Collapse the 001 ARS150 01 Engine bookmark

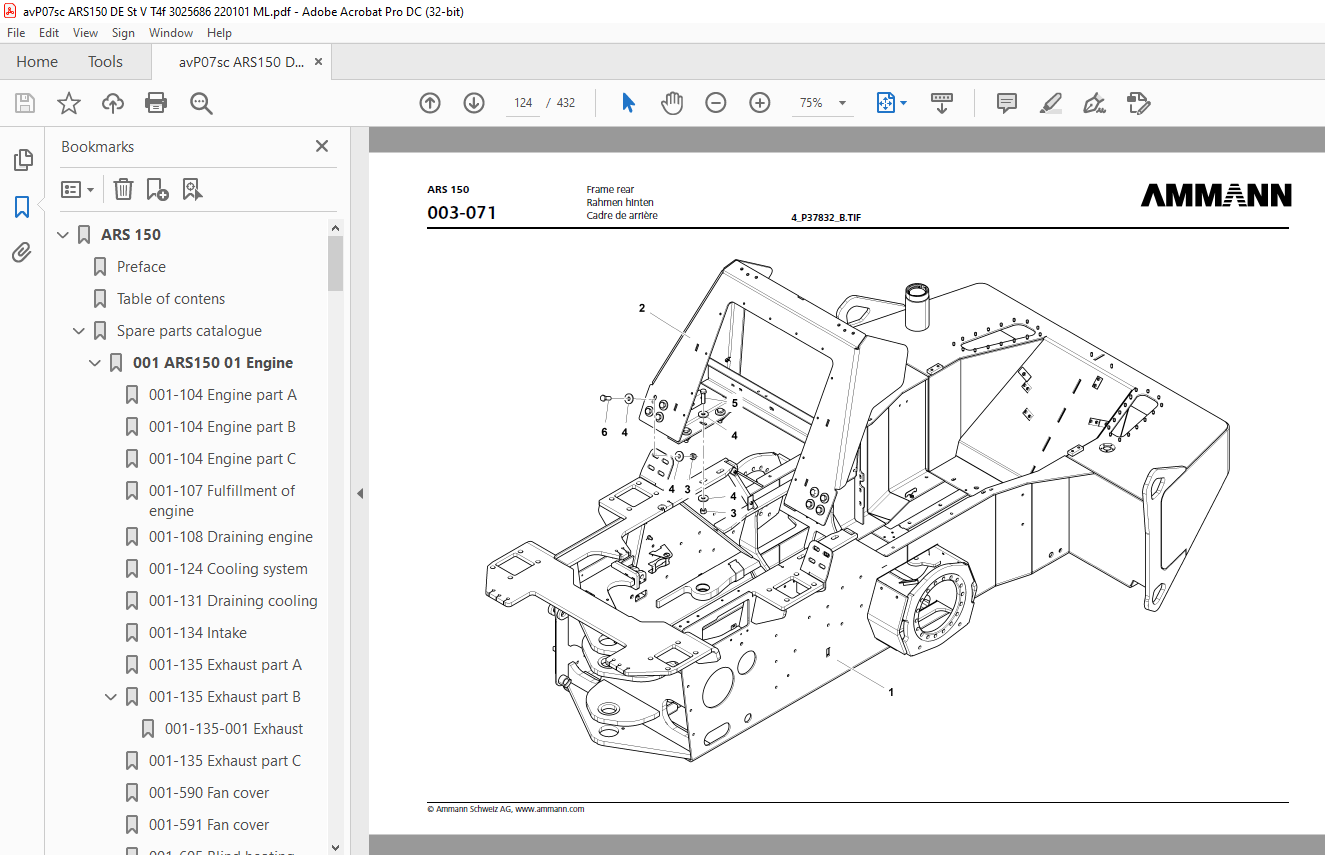pyautogui.click(x=95, y=363)
